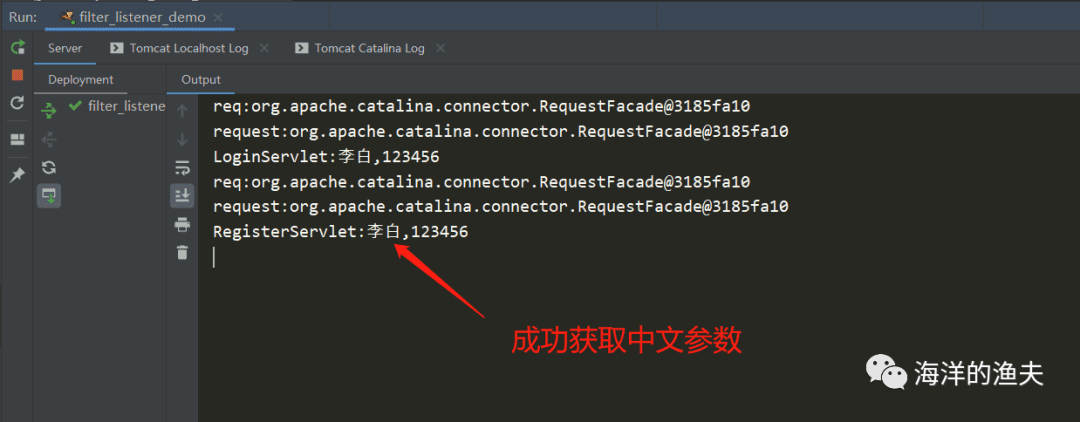Image resolution: width=1080 pixels, height=422 pixels.
Task: Clear all console output with trash icon
Action: pos(182,252)
